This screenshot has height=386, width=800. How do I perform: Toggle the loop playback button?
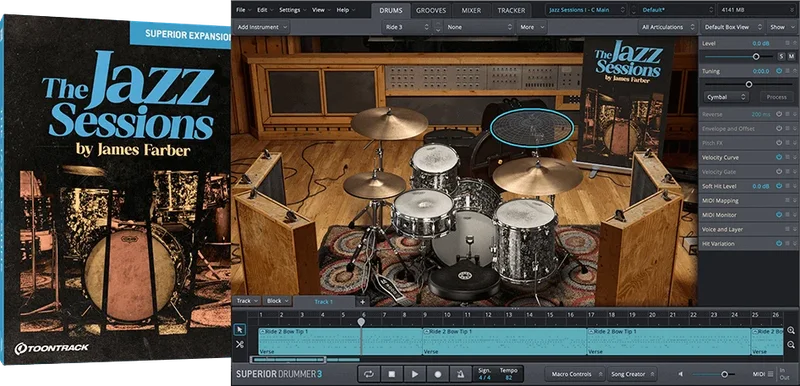[x=368, y=374]
